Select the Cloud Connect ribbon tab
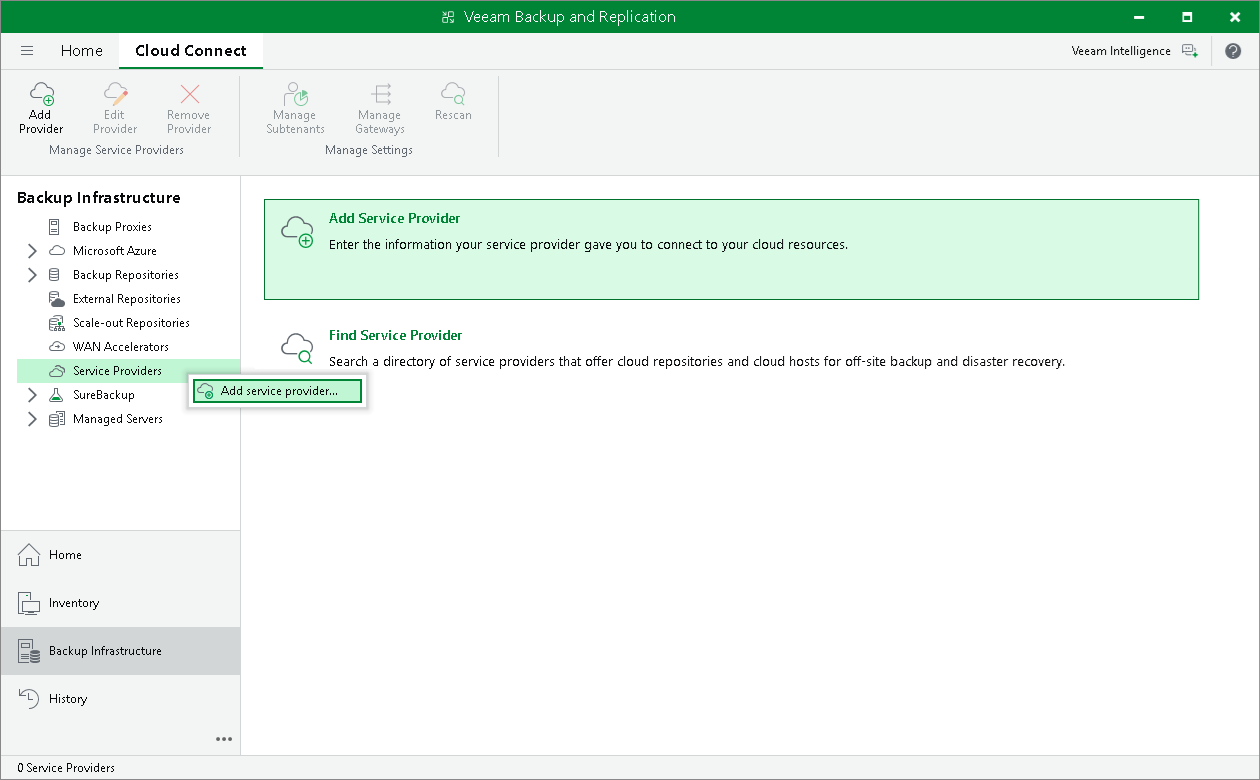This screenshot has height=780, width=1260. pos(191,51)
